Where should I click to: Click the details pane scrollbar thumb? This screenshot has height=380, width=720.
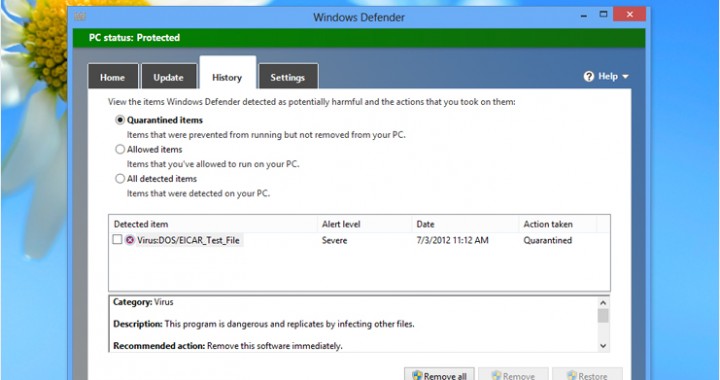(603, 316)
